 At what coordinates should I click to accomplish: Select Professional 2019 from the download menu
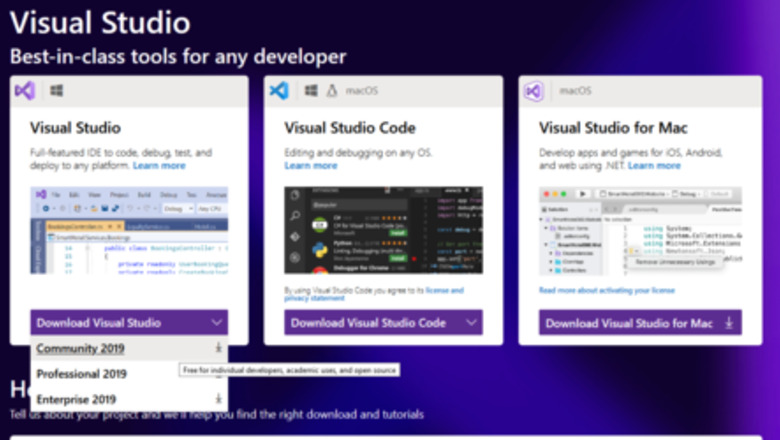(129, 374)
